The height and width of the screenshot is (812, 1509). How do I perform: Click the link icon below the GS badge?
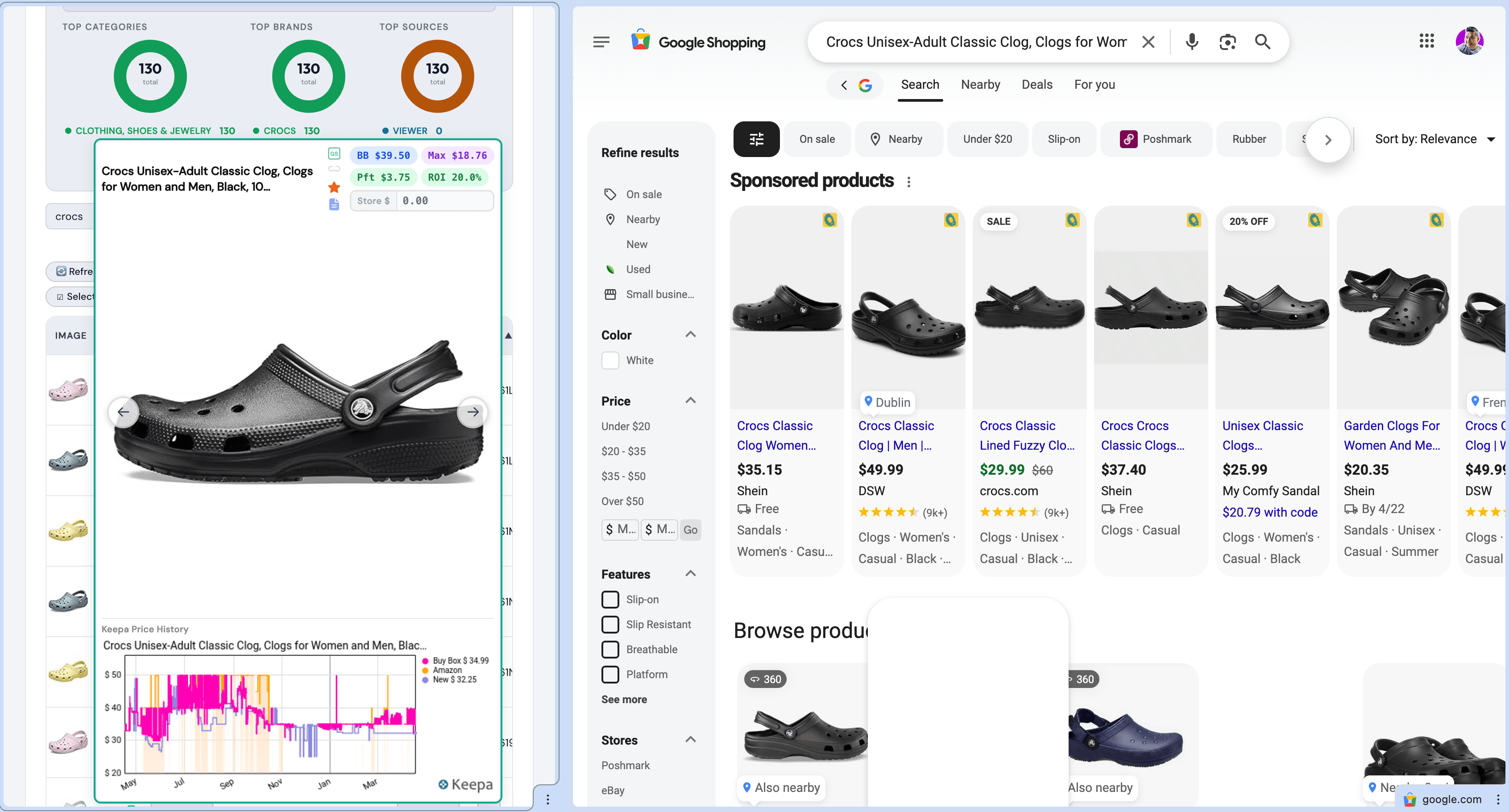click(x=334, y=169)
